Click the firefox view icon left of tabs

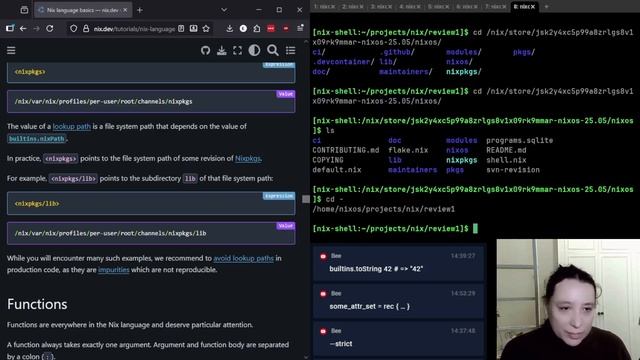tap(24, 10)
